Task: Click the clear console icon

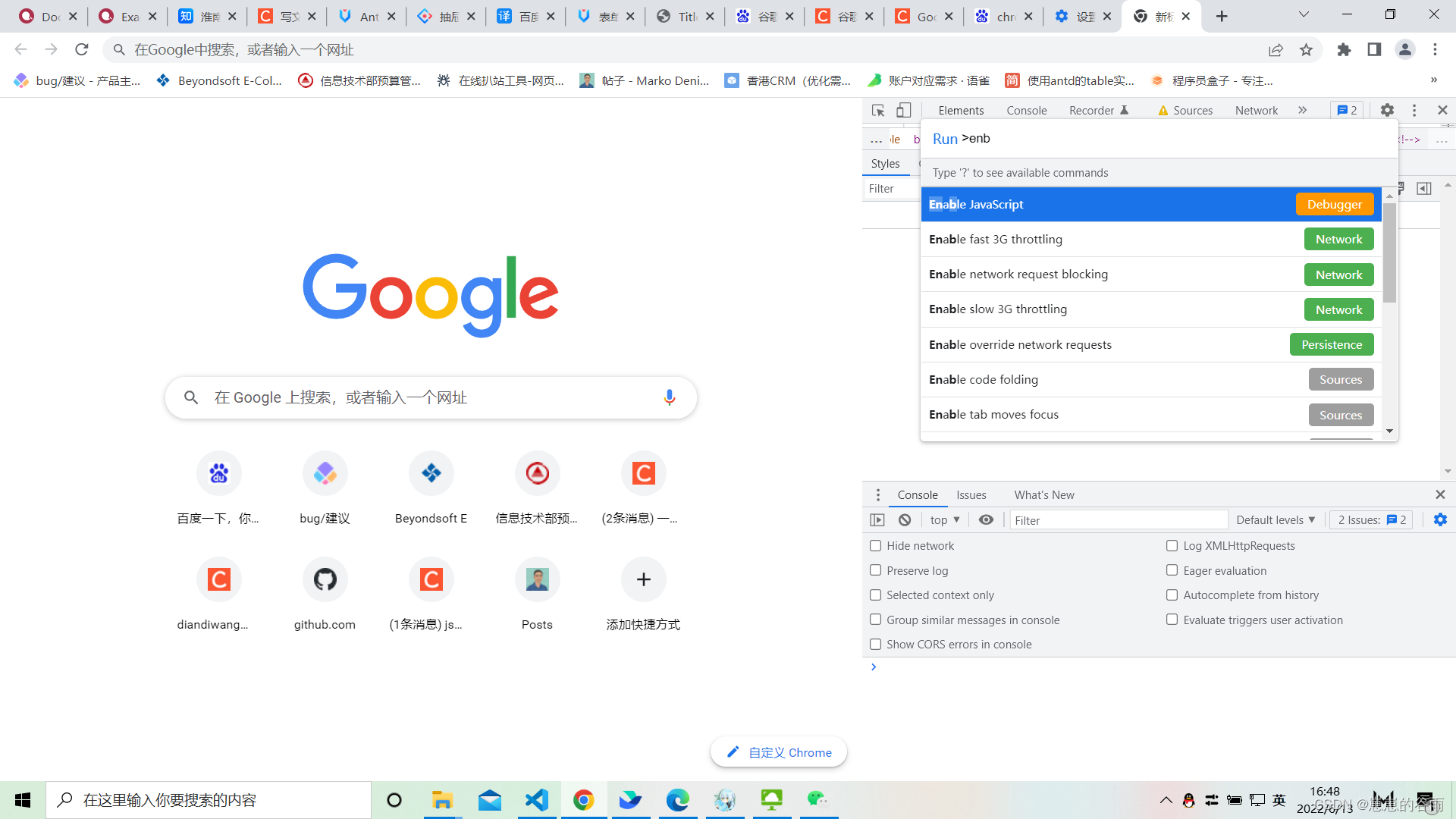Action: coord(905,520)
